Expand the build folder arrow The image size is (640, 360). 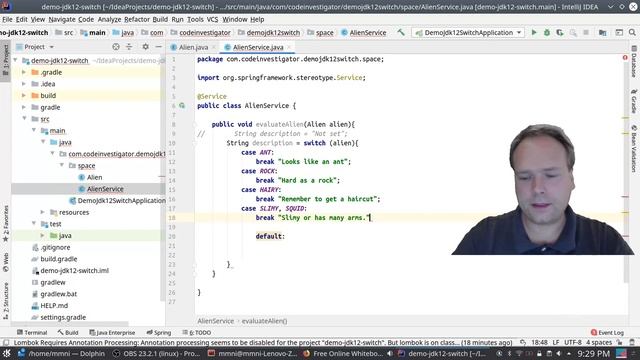[x=24, y=96]
